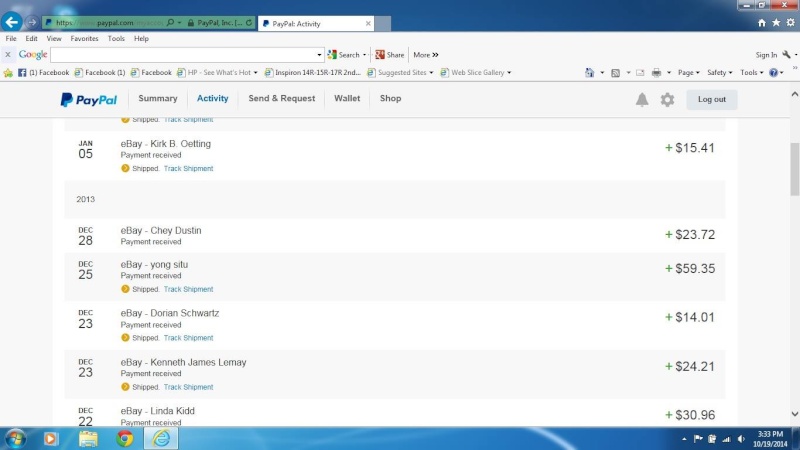
Task: Click the add to favorites bar star icon
Action: click(x=8, y=73)
